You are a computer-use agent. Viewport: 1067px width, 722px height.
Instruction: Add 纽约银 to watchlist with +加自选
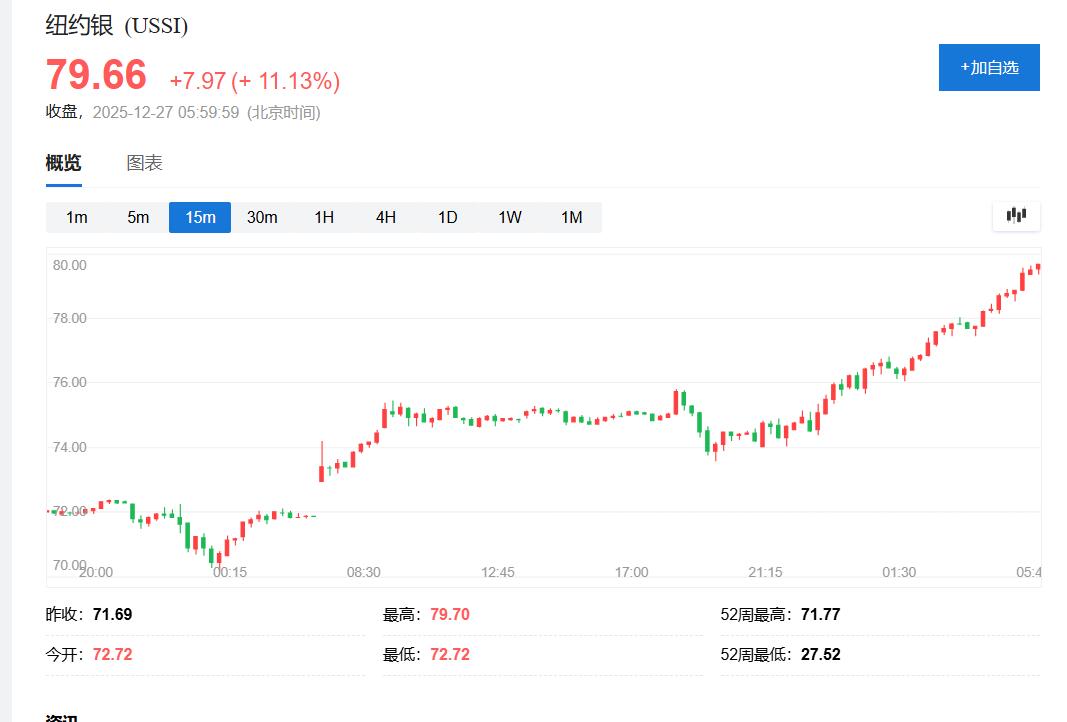pyautogui.click(x=988, y=67)
